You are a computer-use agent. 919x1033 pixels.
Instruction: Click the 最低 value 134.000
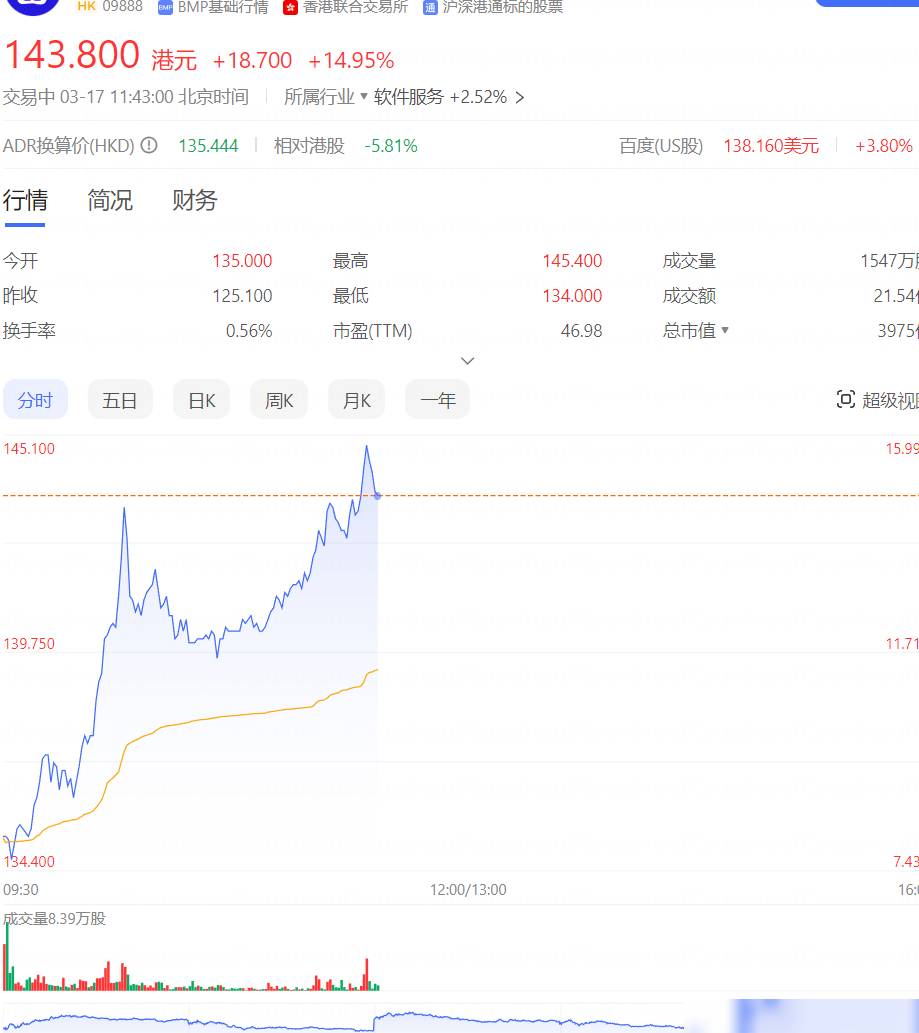[572, 296]
